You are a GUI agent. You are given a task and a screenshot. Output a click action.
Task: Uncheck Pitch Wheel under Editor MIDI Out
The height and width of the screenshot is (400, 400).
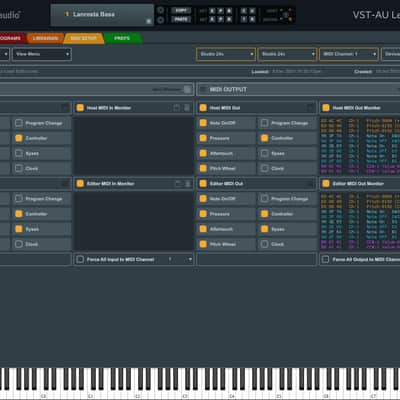[x=203, y=244]
